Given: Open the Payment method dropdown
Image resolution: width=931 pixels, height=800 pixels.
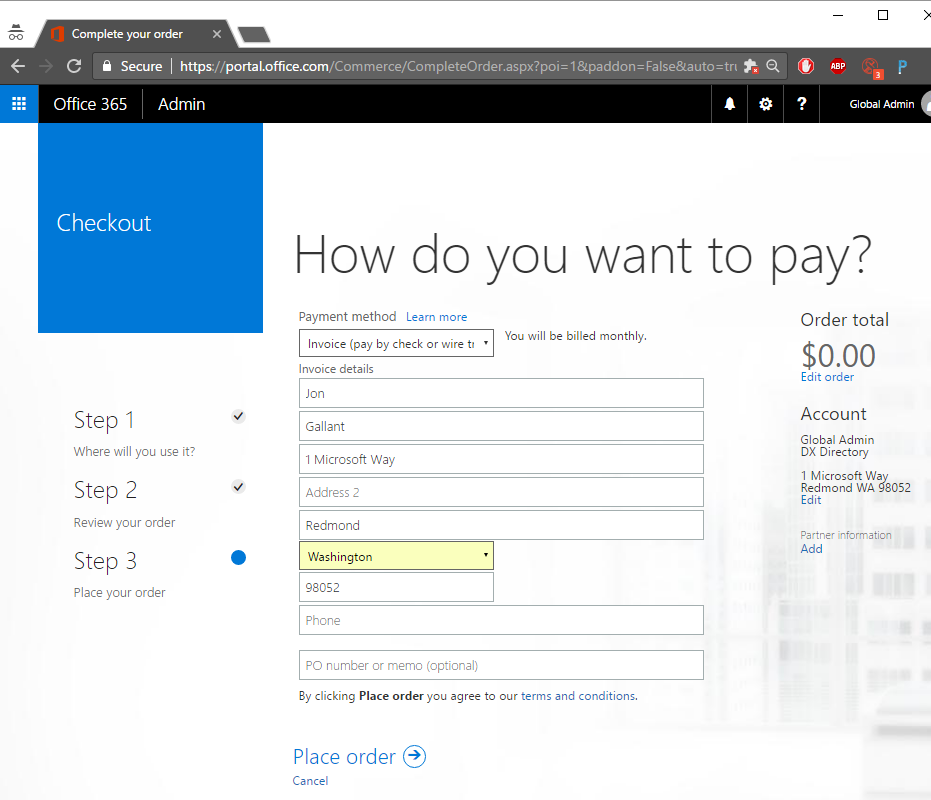Looking at the screenshot, I should point(396,343).
